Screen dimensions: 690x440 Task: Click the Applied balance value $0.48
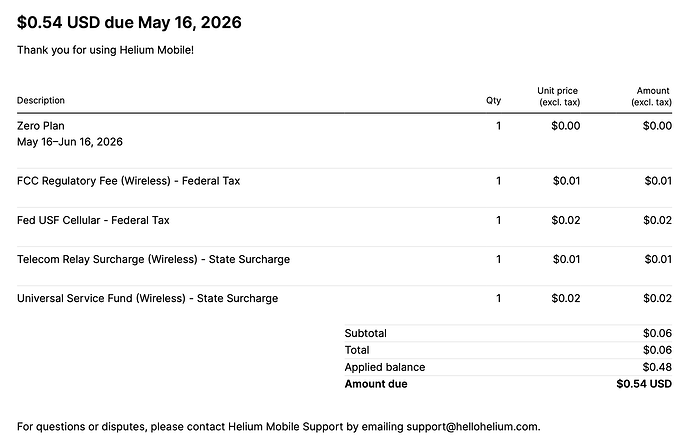pos(657,367)
